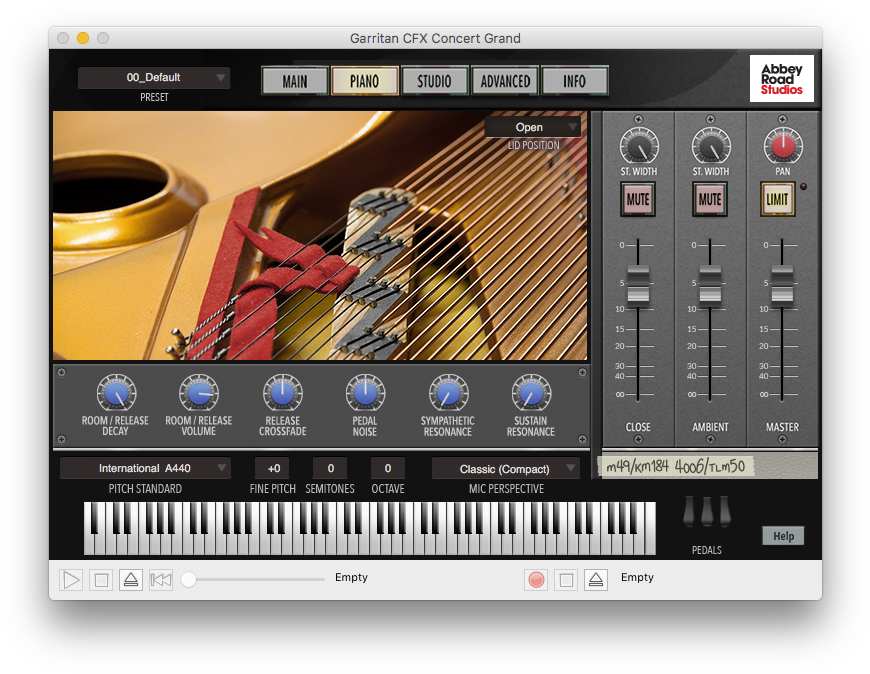The width and height of the screenshot is (870, 674).
Task: Stop playback in the player bar
Action: [101, 580]
